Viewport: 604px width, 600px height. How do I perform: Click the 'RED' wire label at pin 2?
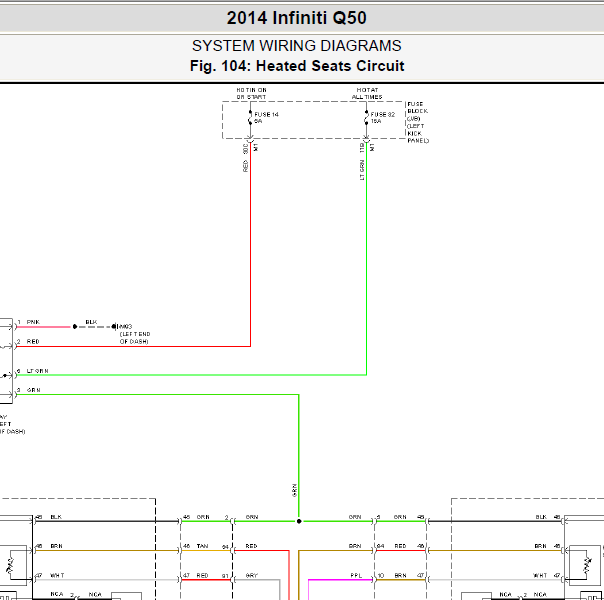pos(33,342)
